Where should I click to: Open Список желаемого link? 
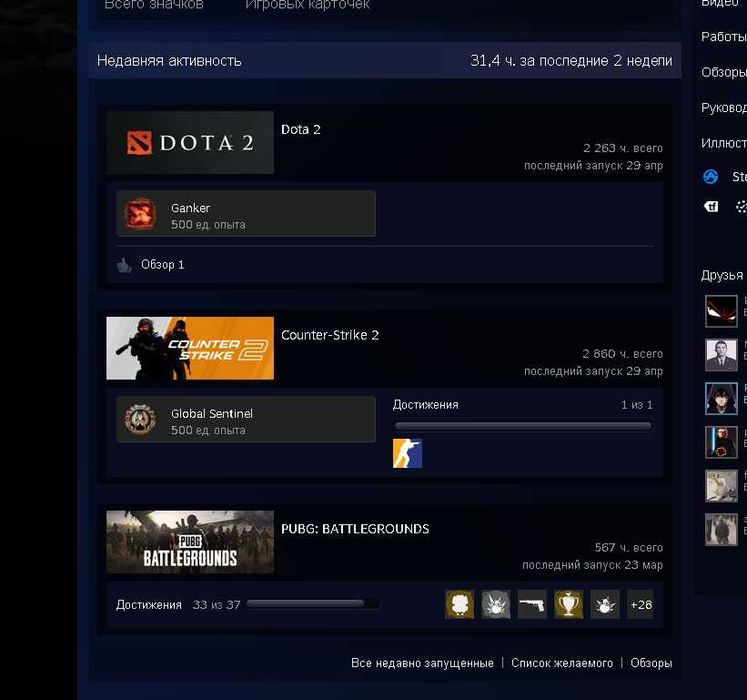[562, 663]
